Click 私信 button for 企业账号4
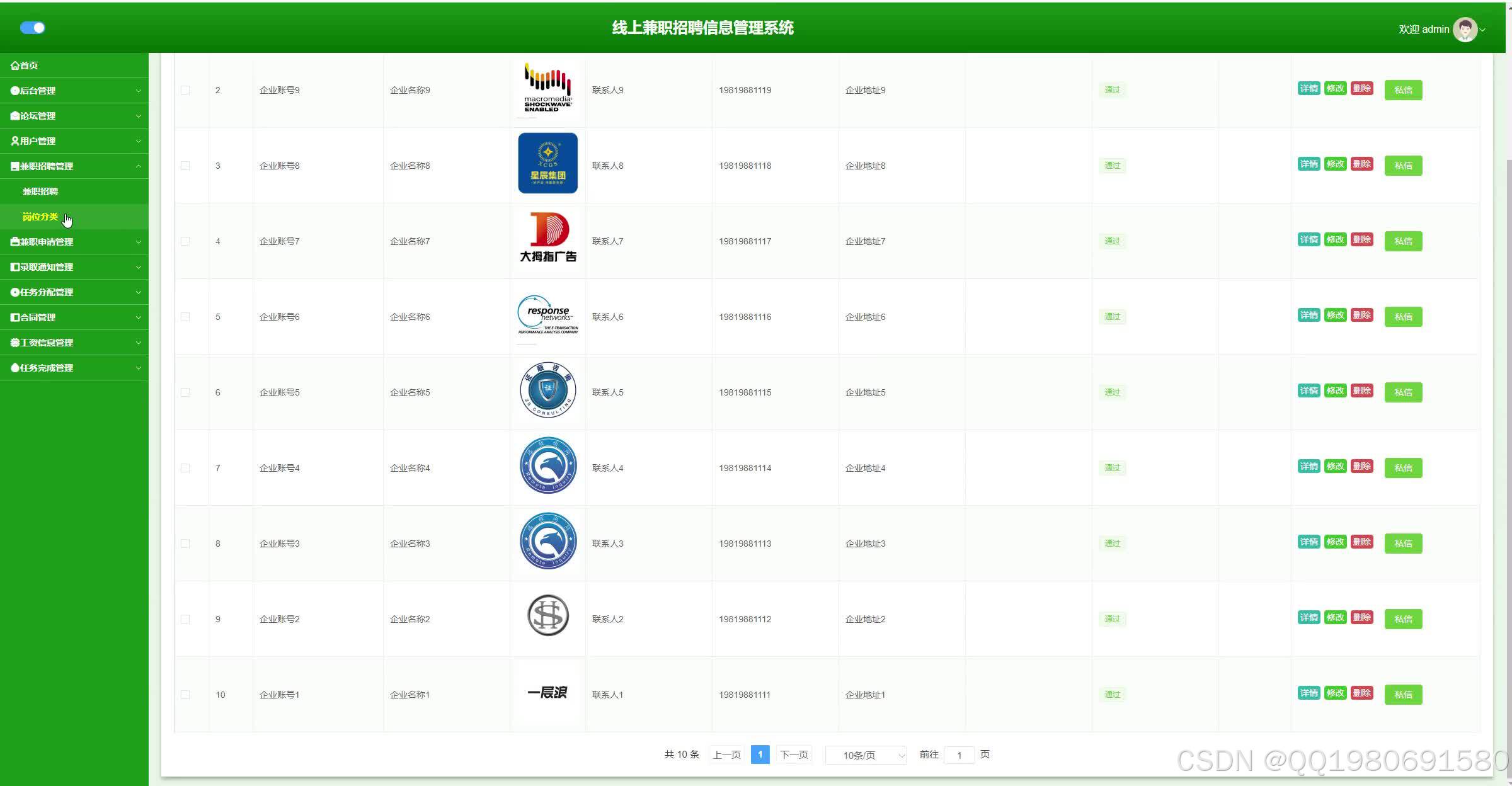The image size is (1512, 786). click(x=1403, y=468)
